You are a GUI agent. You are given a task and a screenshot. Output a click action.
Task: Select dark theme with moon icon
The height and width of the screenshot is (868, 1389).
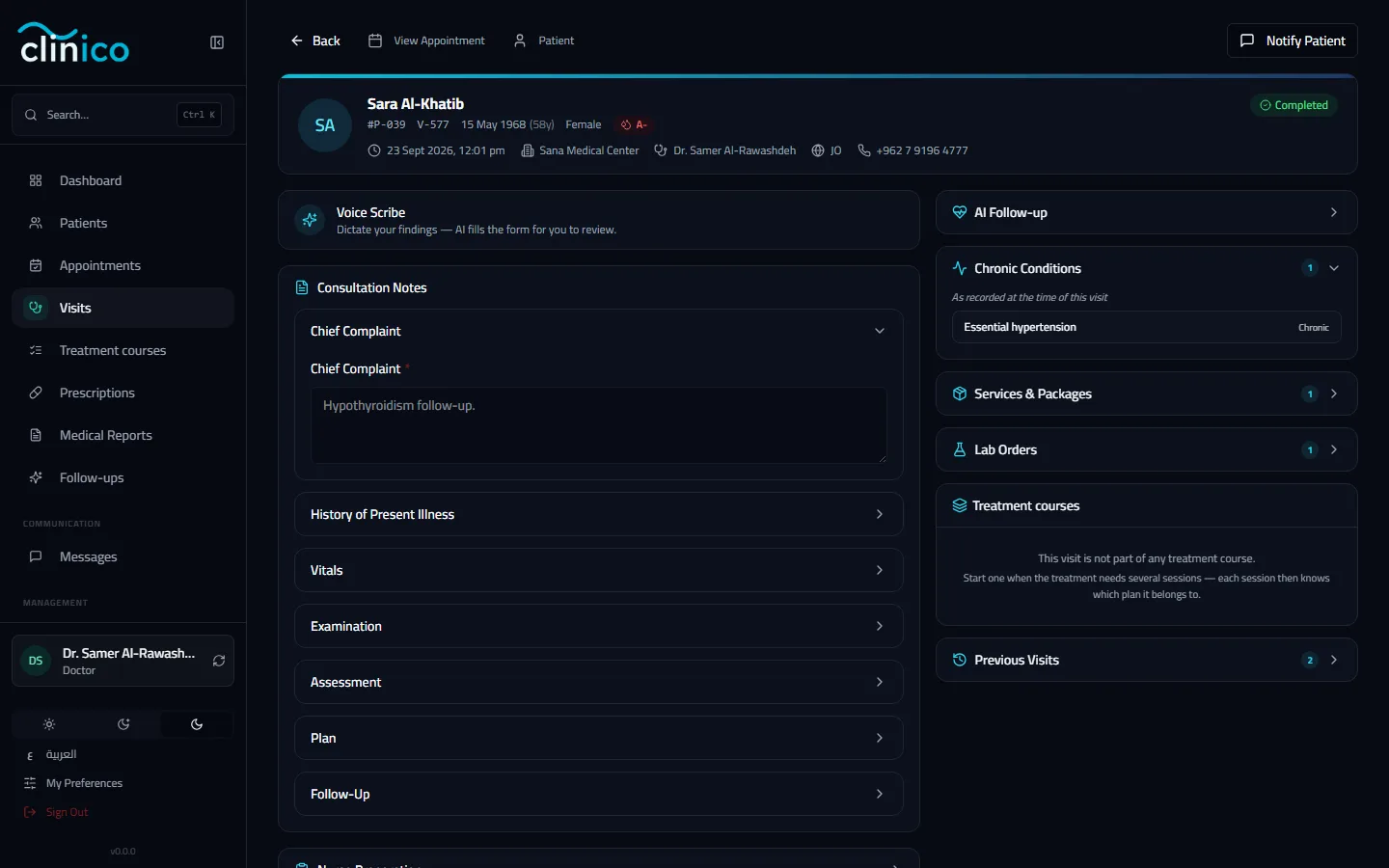point(197,724)
